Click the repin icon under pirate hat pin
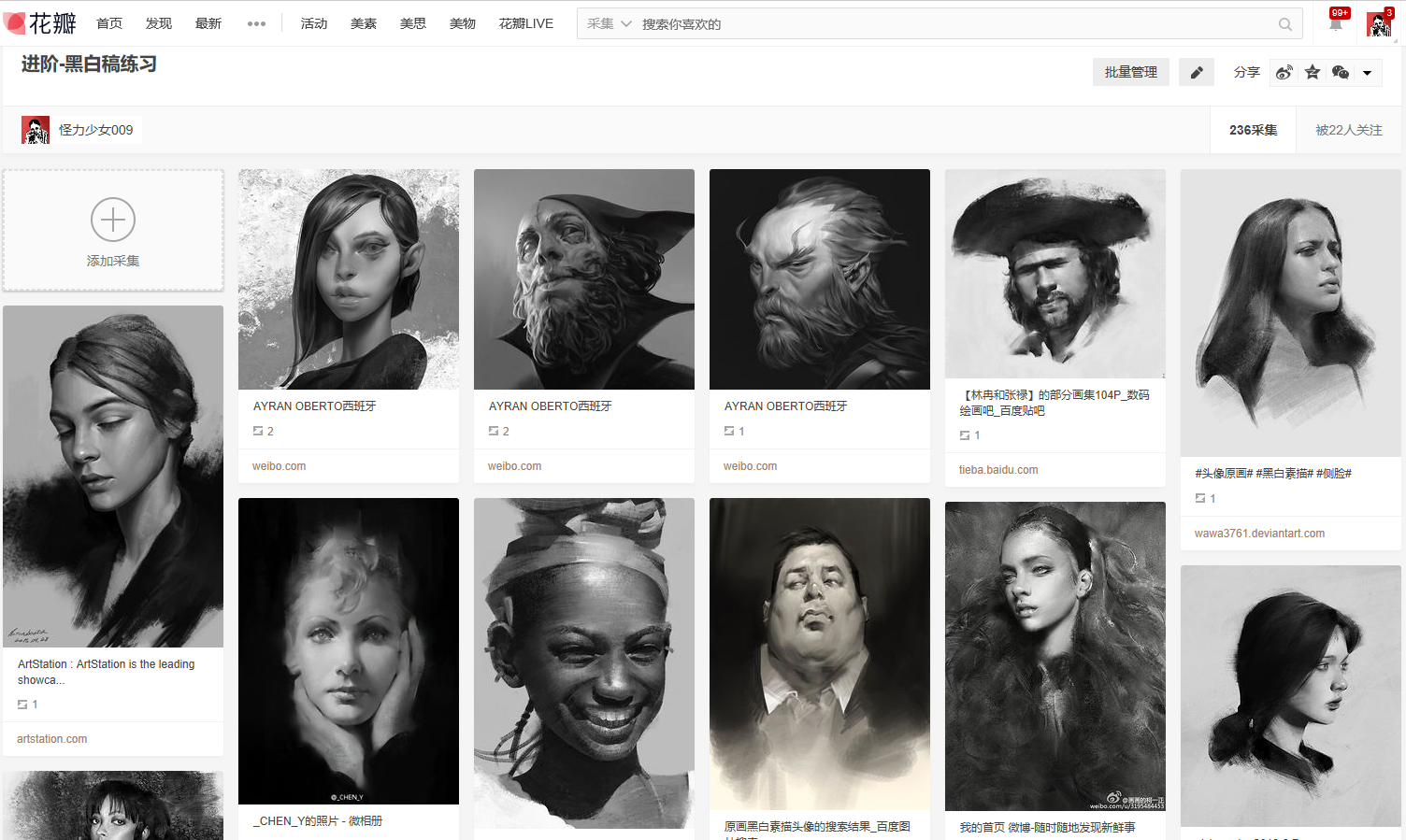This screenshot has height=840, width=1406. 965,434
